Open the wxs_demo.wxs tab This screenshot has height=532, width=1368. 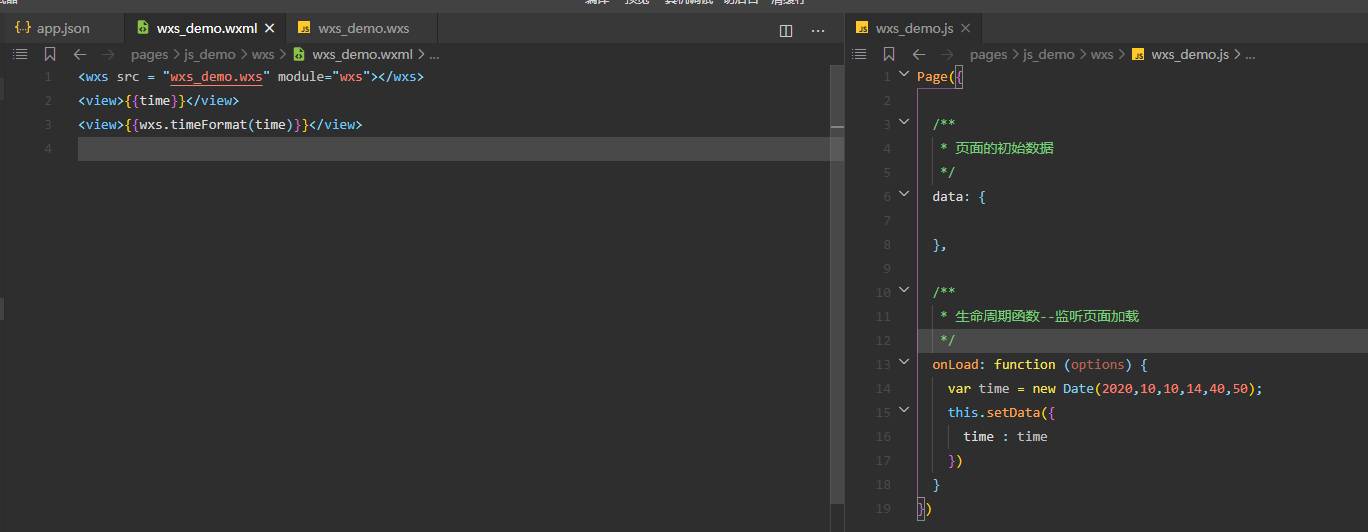tap(362, 28)
